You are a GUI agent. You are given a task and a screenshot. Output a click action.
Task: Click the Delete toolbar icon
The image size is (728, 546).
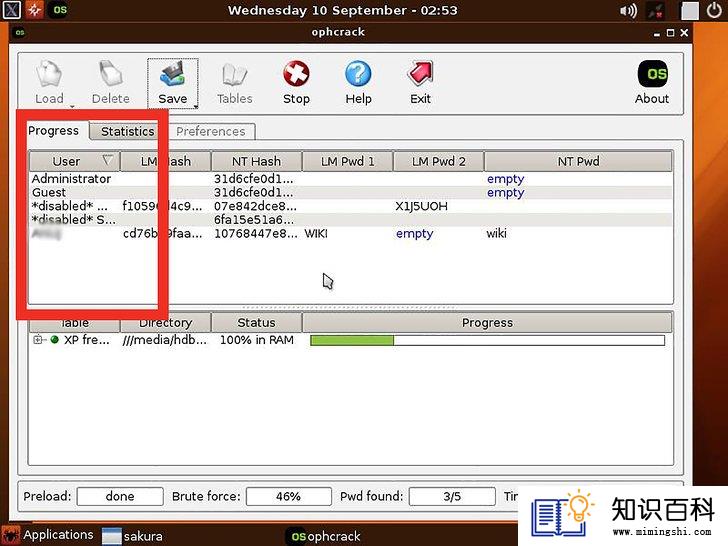coord(110,83)
